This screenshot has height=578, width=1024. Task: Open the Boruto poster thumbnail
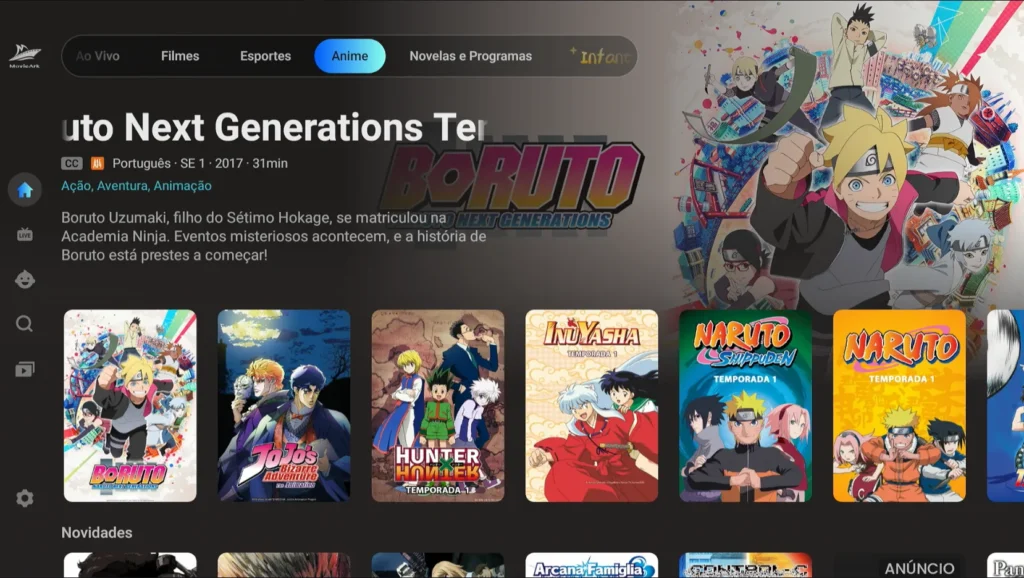click(x=130, y=406)
